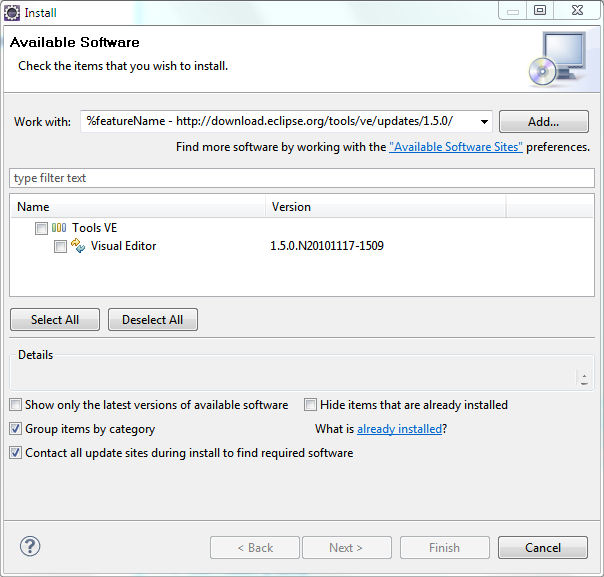Click the type filter text field
This screenshot has height=577, width=604.
pos(302,178)
